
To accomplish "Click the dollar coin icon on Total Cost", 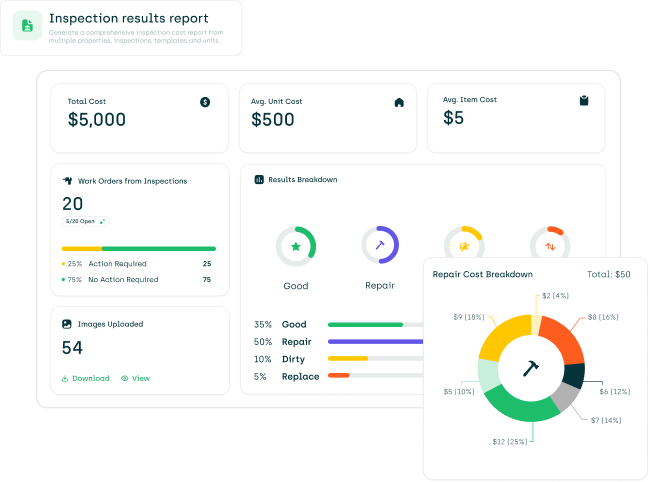I will (205, 101).
